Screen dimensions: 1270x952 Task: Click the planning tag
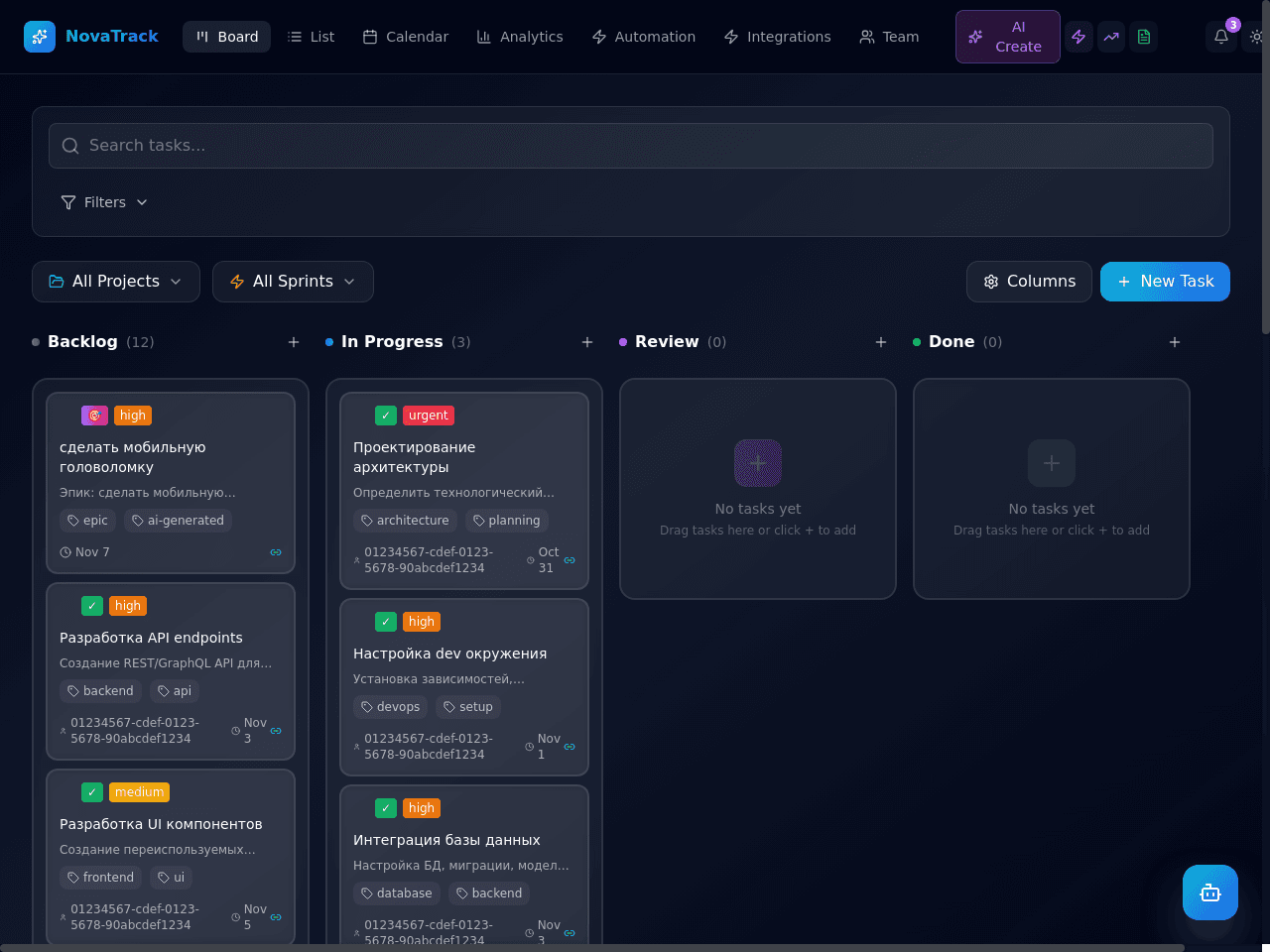506,521
